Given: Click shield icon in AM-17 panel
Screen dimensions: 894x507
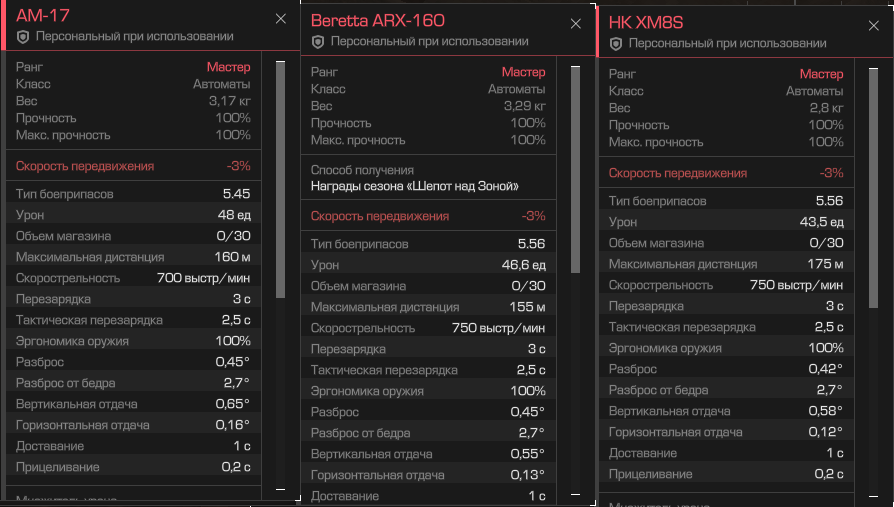Looking at the screenshot, I should pos(23,37).
